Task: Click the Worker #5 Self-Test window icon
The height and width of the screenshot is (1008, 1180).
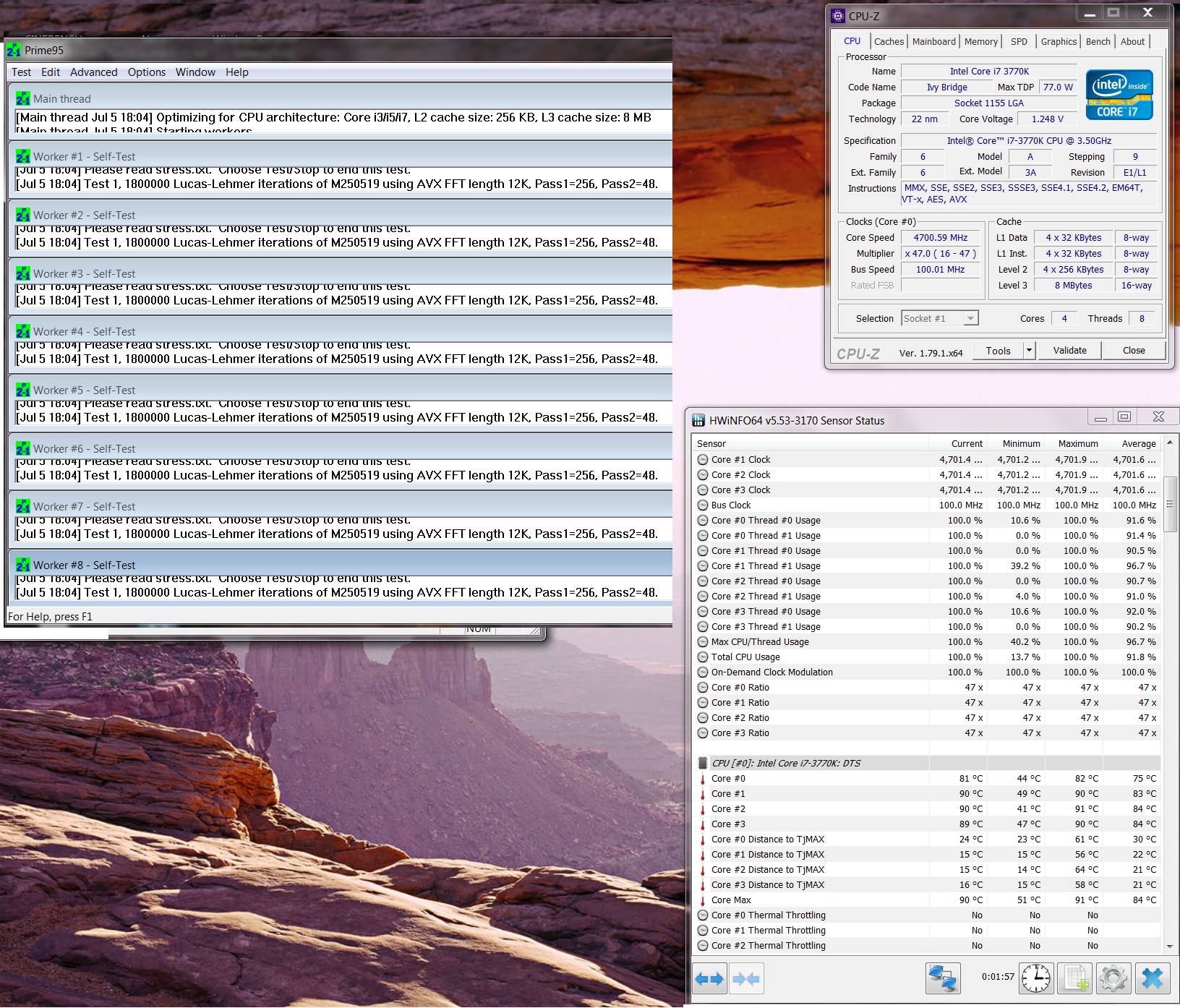Action: (x=23, y=390)
